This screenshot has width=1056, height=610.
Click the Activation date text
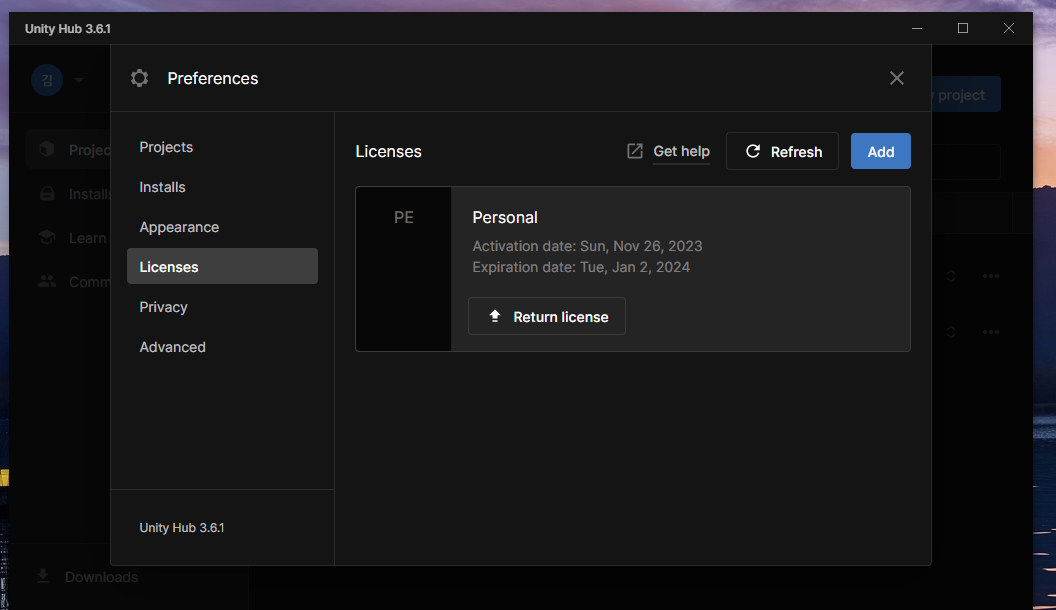click(x=587, y=246)
